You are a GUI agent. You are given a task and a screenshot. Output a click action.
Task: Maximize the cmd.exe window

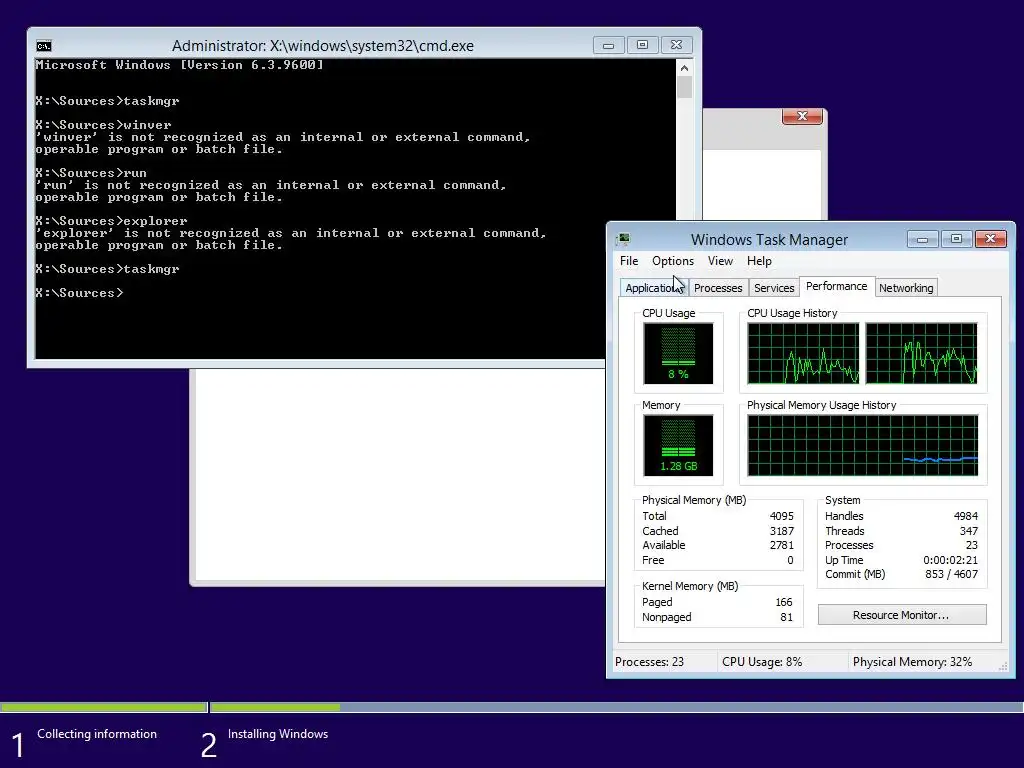pos(643,45)
